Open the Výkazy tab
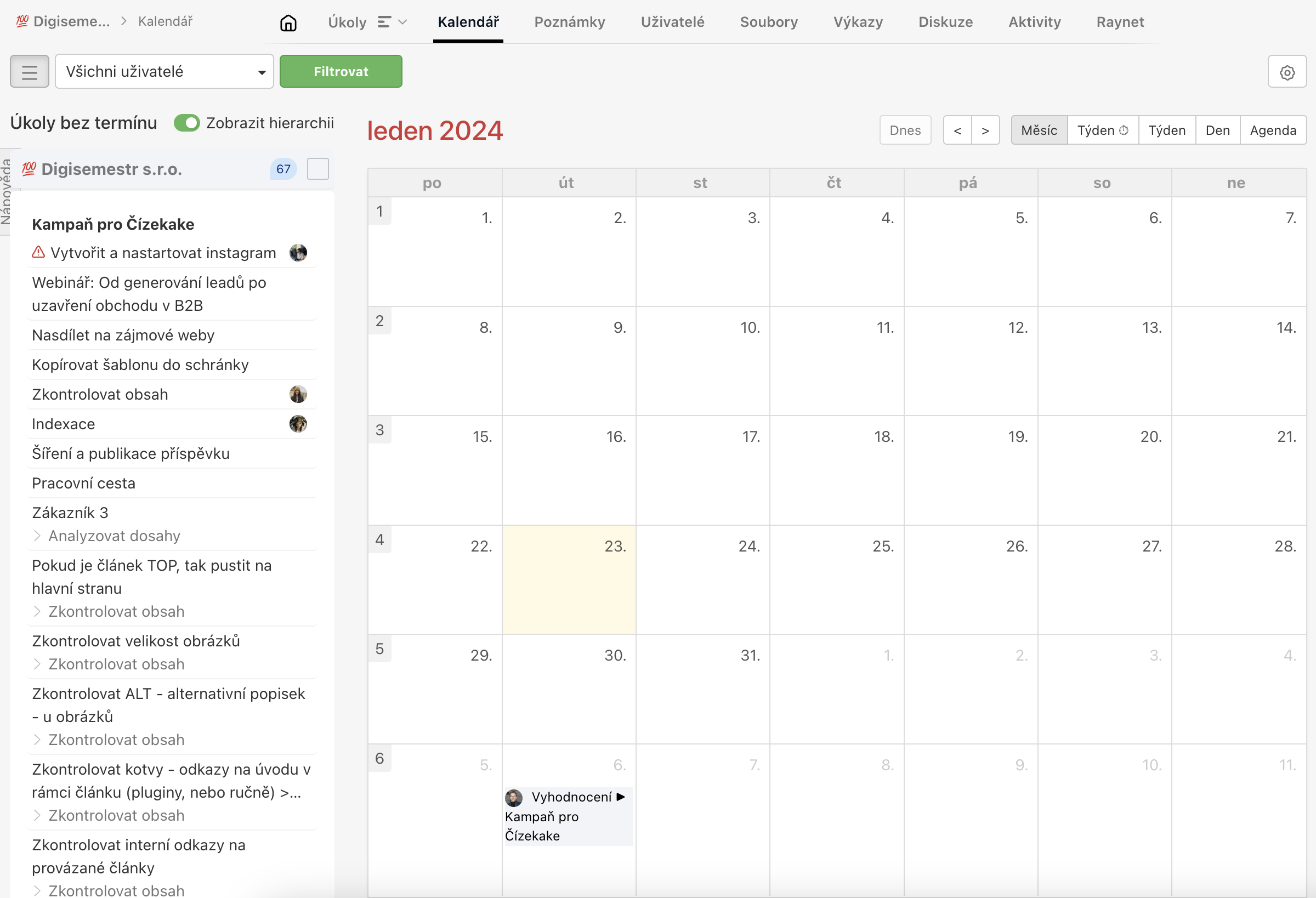1316x898 pixels. click(x=858, y=22)
